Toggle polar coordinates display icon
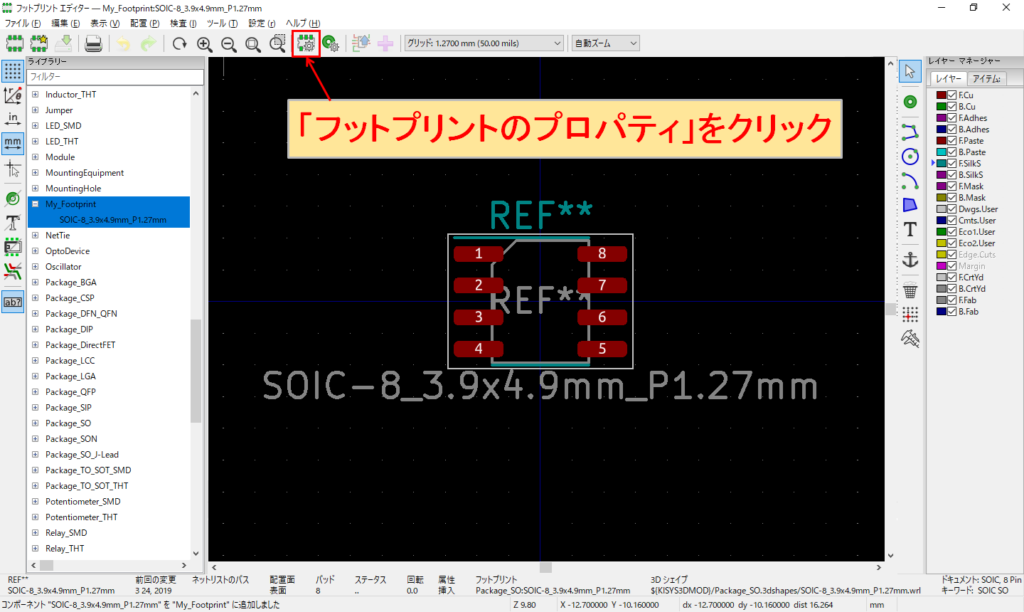Viewport: 1024px width, 612px height. coord(12,95)
